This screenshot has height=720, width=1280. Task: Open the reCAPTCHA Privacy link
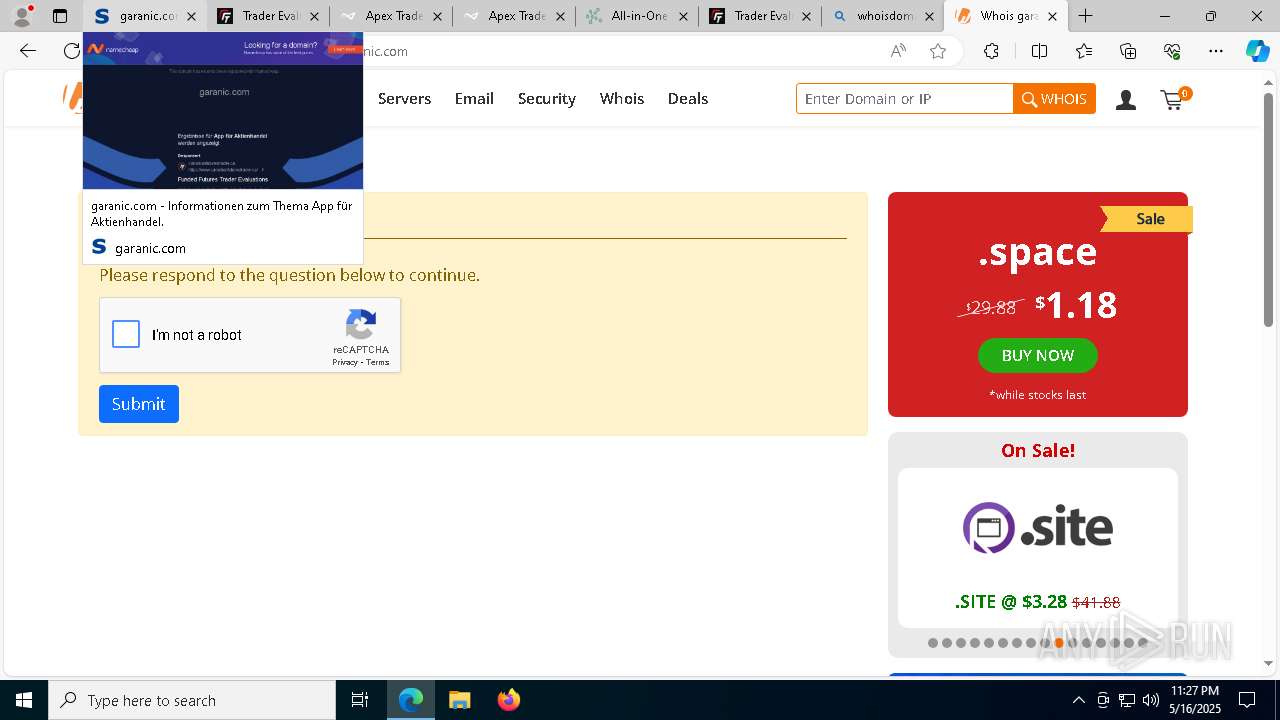[x=345, y=362]
